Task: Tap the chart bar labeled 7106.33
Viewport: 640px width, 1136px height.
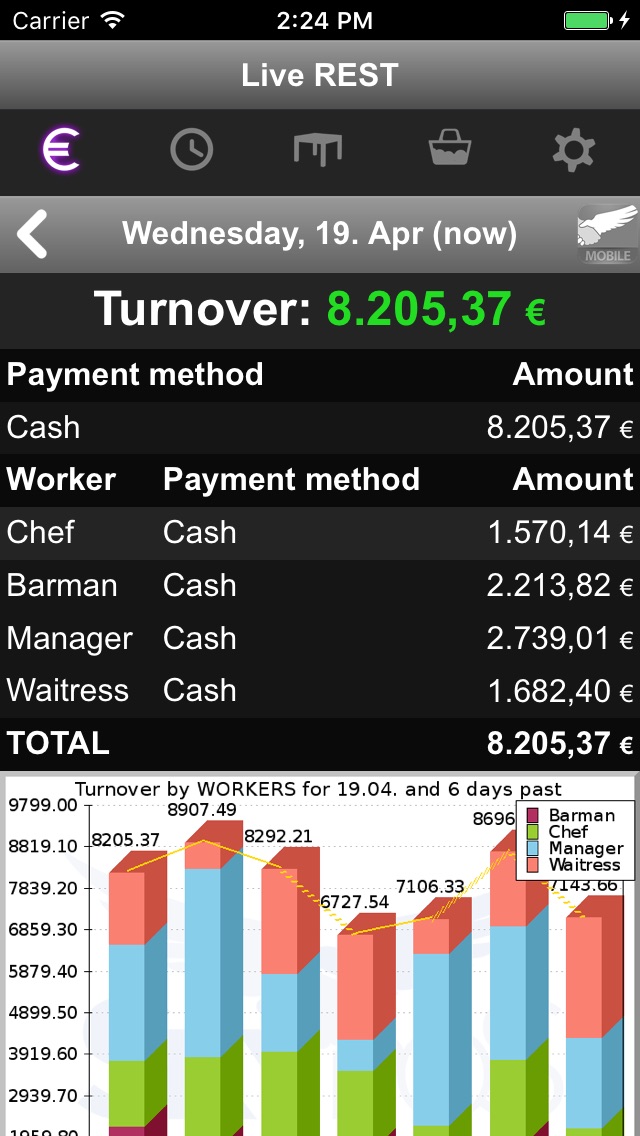Action: pos(442,1018)
